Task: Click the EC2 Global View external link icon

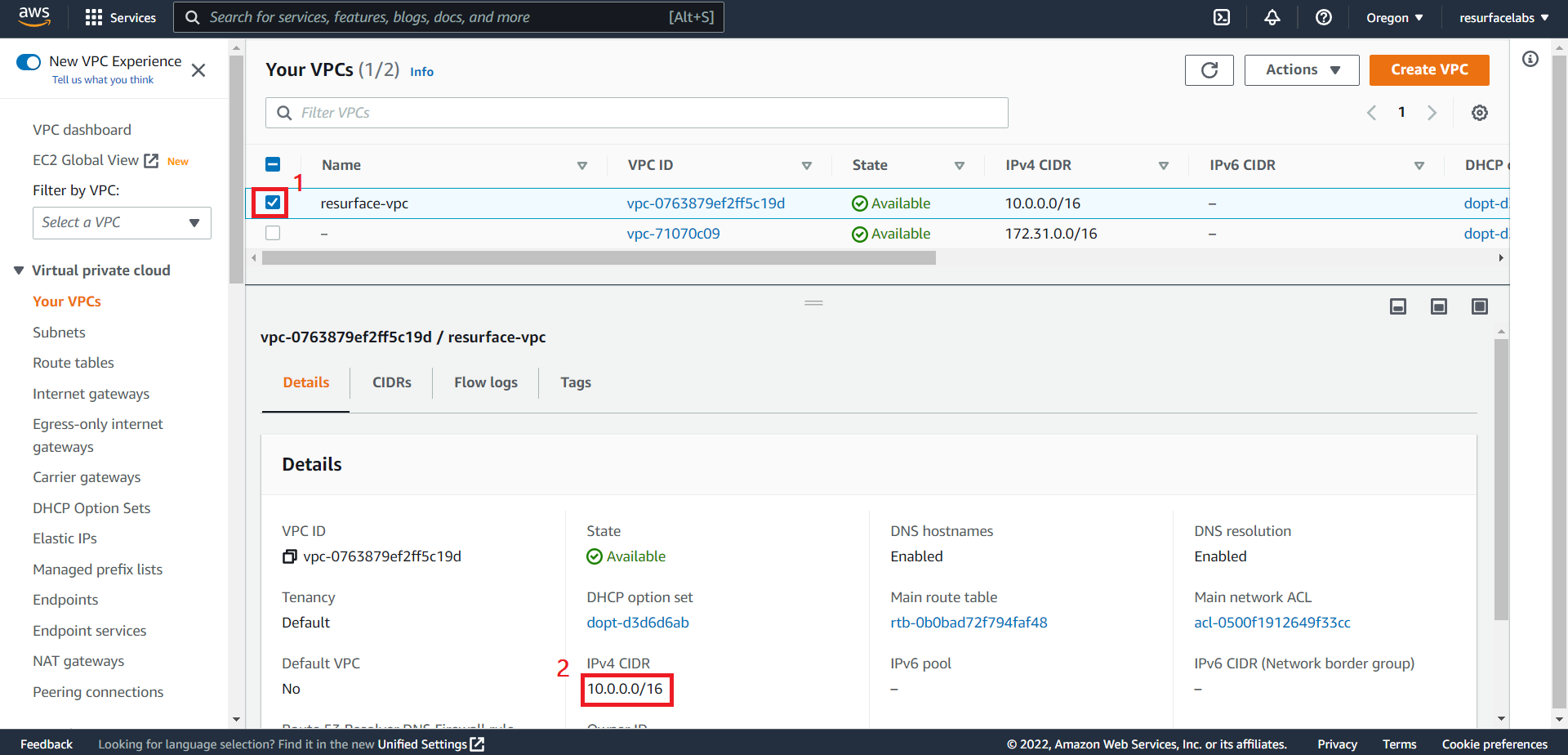Action: 151,160
